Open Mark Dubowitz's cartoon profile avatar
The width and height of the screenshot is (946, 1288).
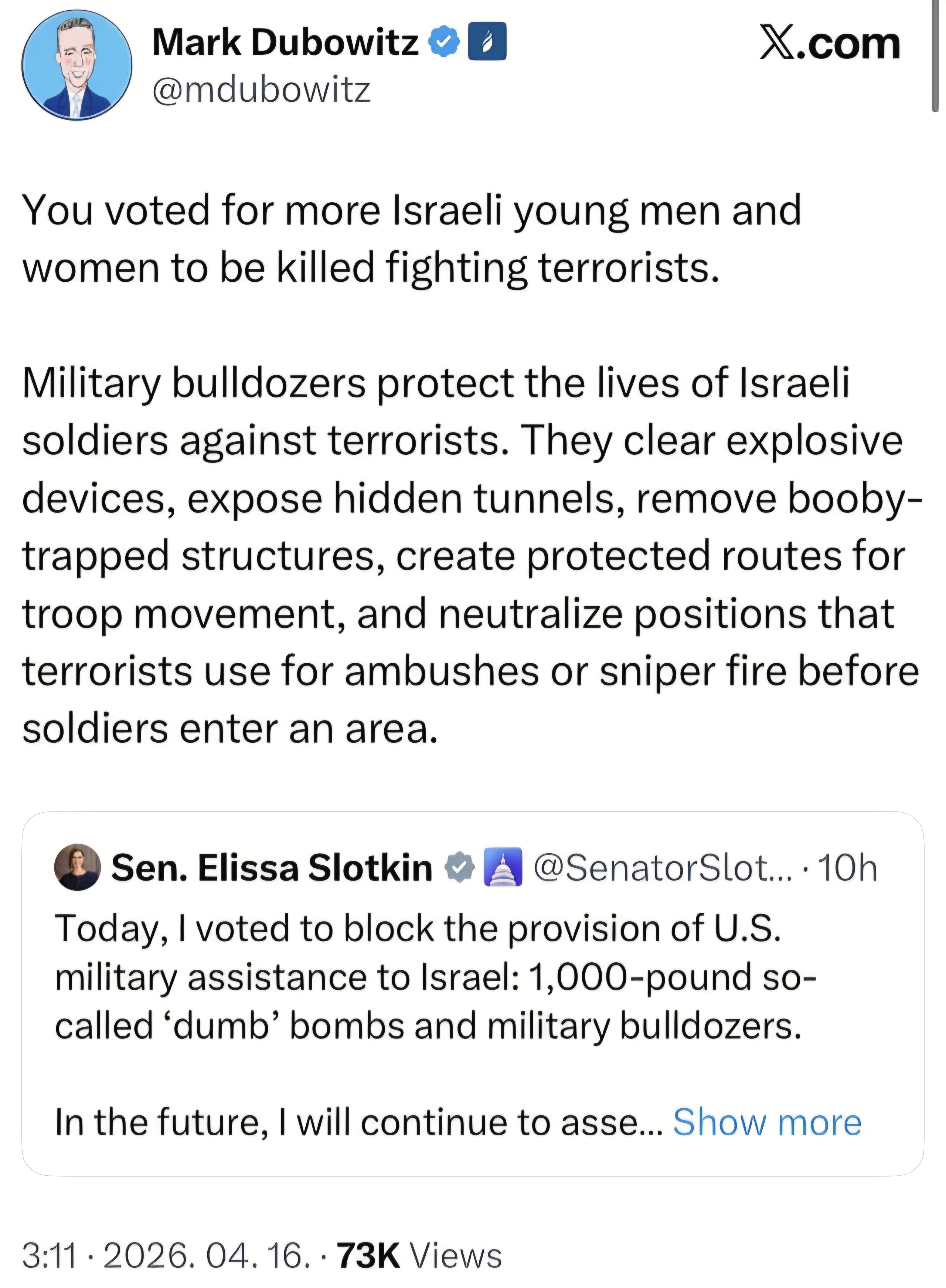77,64
